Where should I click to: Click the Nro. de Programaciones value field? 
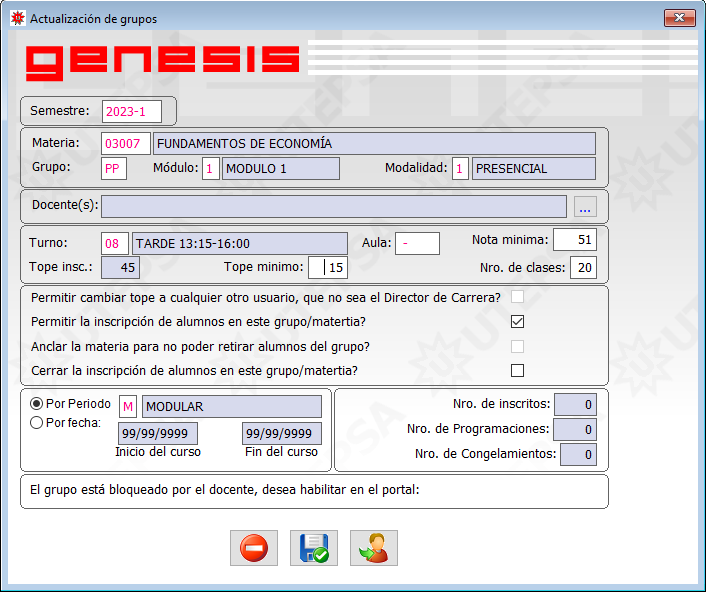click(x=575, y=429)
